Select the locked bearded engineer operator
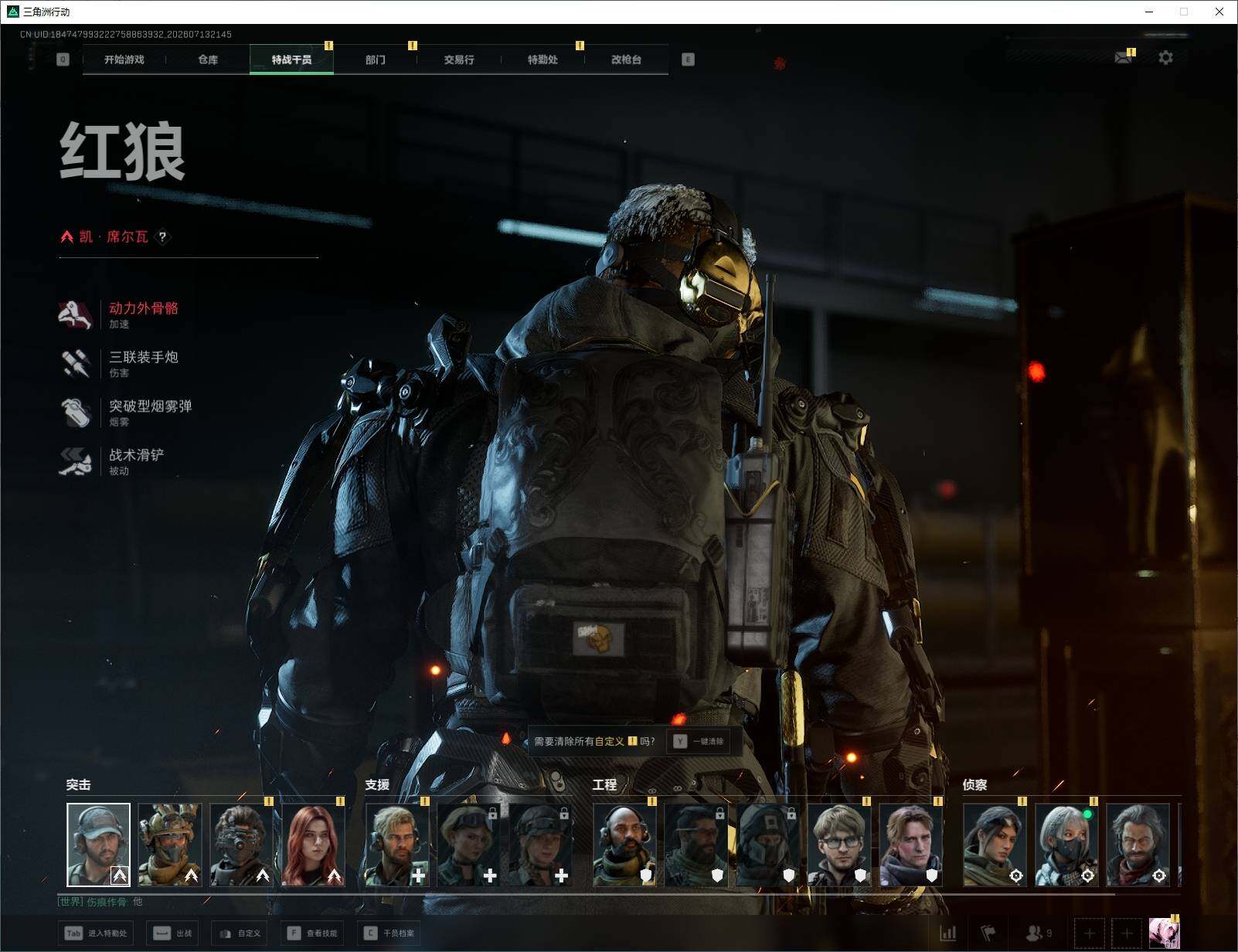This screenshot has height=952, width=1238. tap(696, 845)
